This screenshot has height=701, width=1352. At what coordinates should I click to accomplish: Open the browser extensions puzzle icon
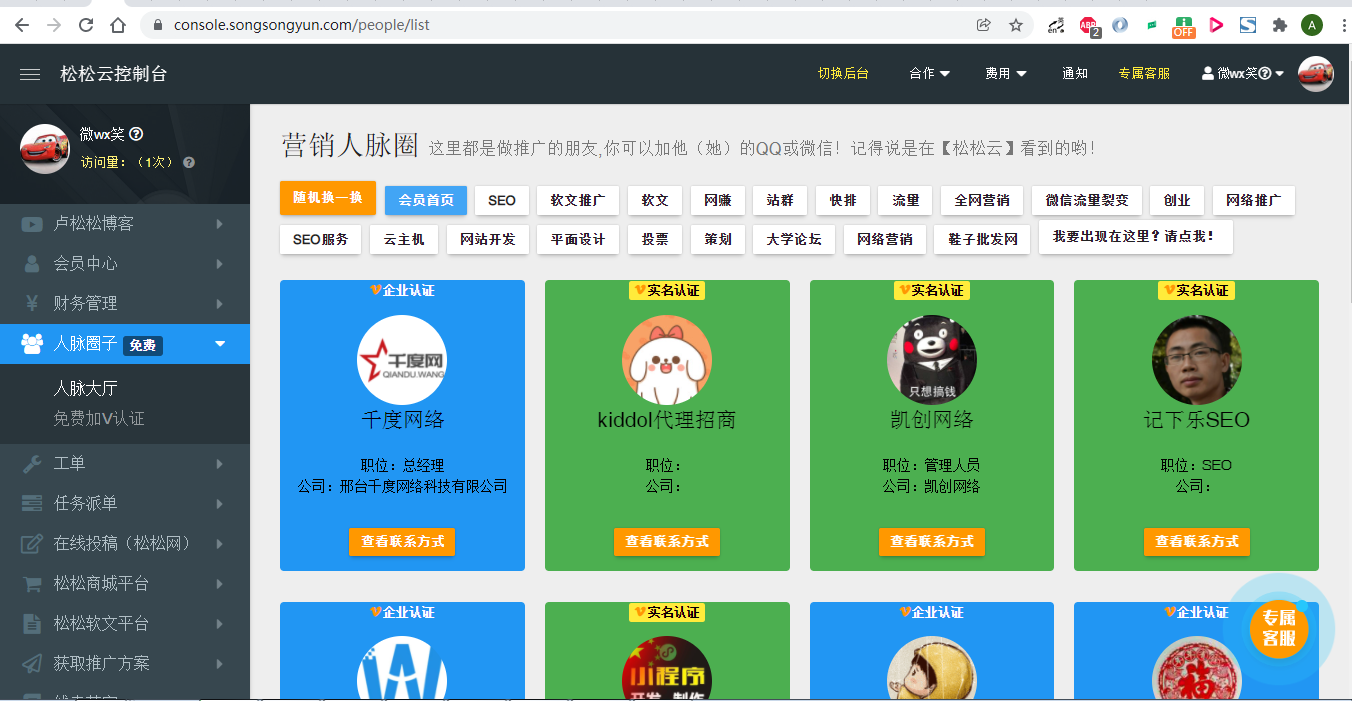(x=1279, y=25)
